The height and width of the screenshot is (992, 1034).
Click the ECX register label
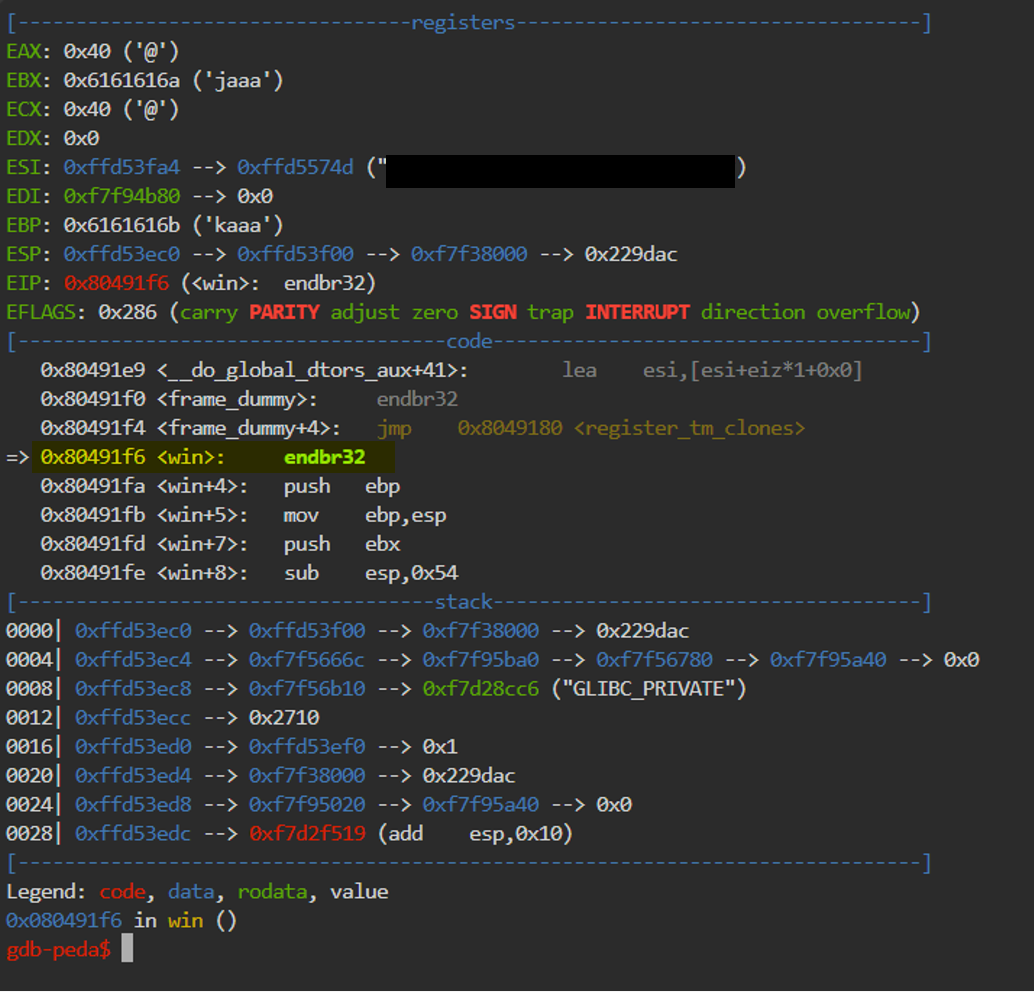[x=24, y=109]
